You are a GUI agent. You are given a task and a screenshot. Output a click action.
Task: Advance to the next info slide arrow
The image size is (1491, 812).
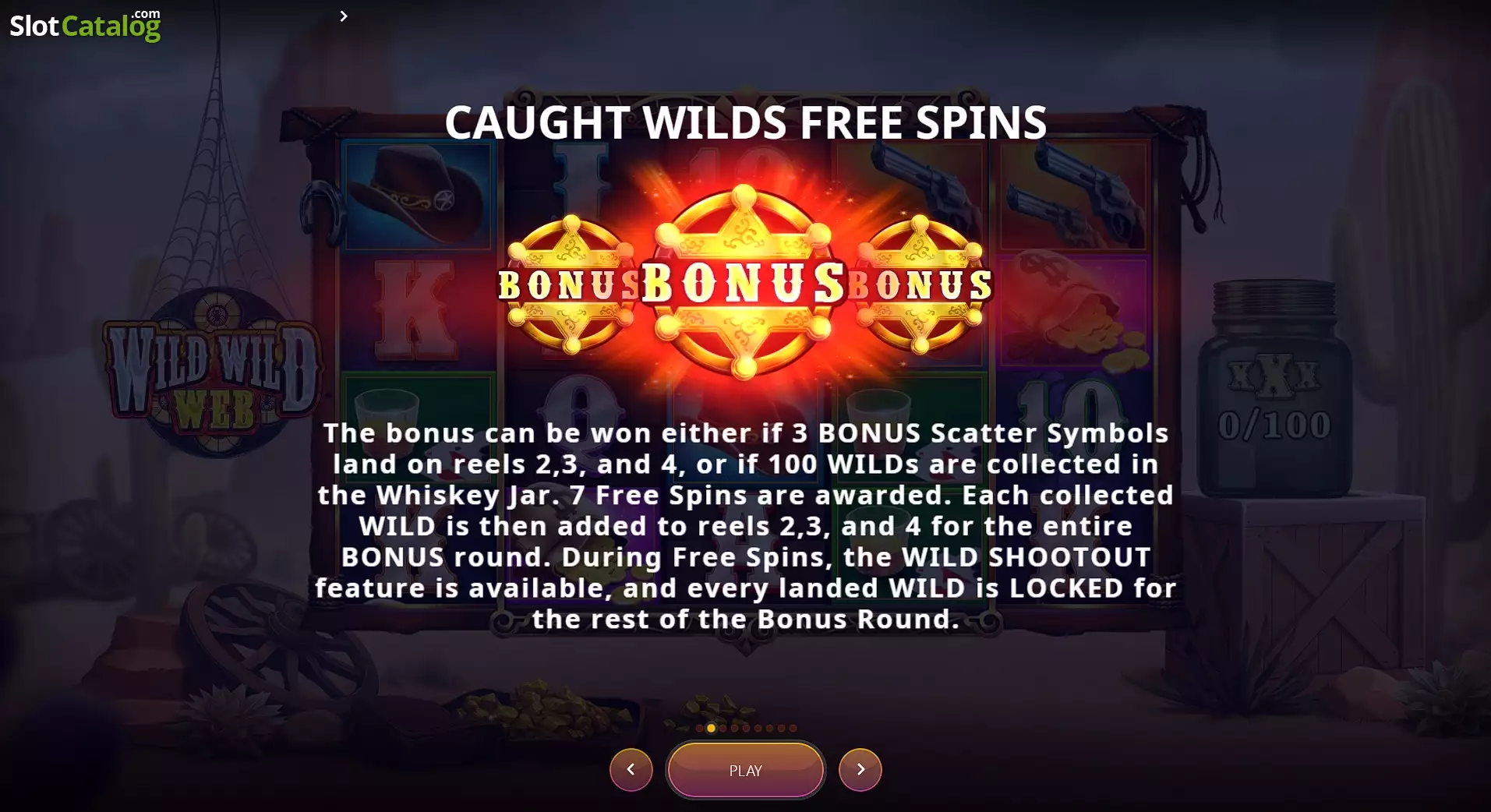860,770
